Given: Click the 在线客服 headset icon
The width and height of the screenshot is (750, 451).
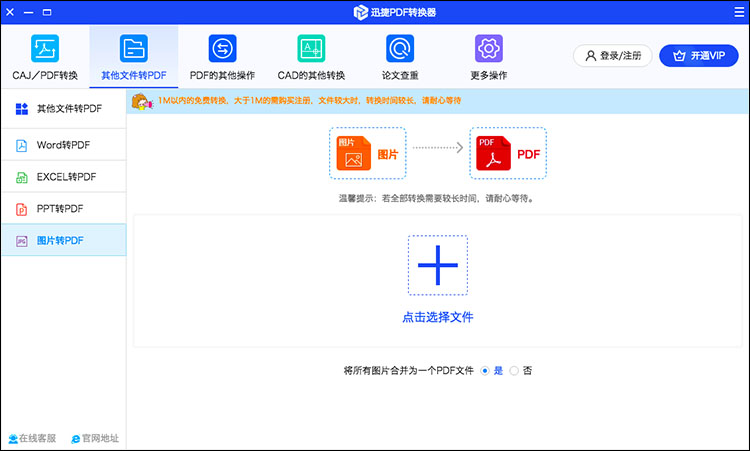Looking at the screenshot, I should point(13,439).
